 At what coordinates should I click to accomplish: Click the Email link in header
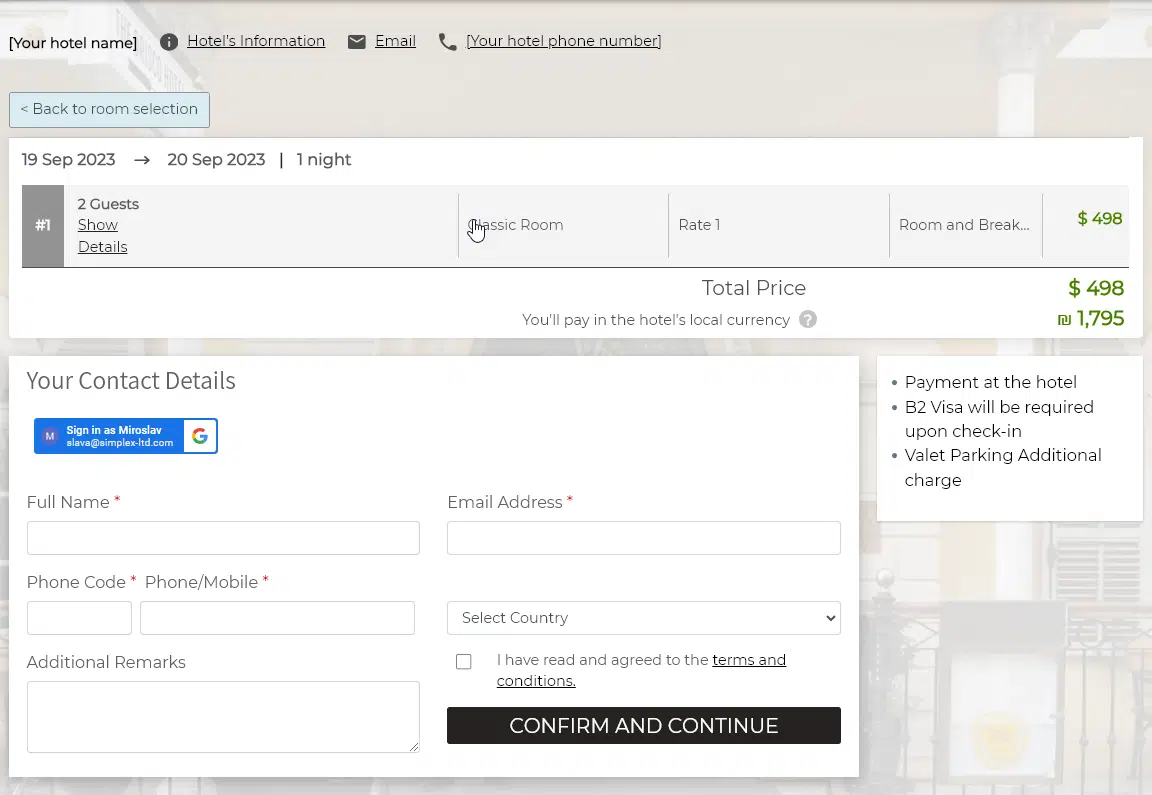click(x=395, y=41)
